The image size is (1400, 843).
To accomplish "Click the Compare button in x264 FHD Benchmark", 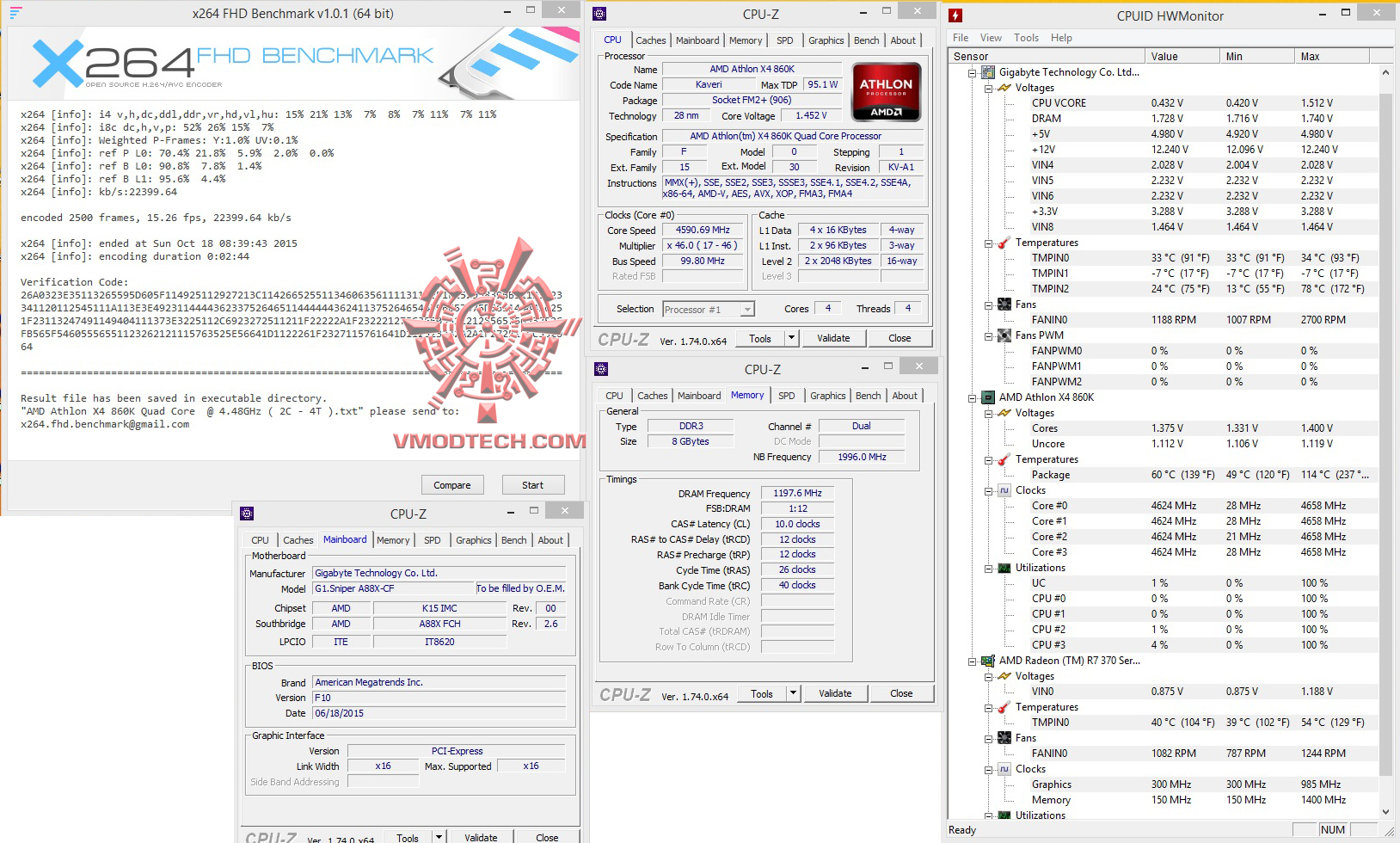I will coord(452,485).
